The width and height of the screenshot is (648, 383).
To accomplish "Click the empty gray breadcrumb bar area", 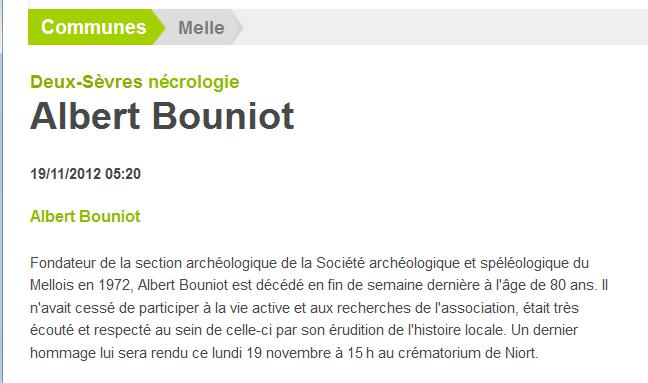I will [x=444, y=27].
